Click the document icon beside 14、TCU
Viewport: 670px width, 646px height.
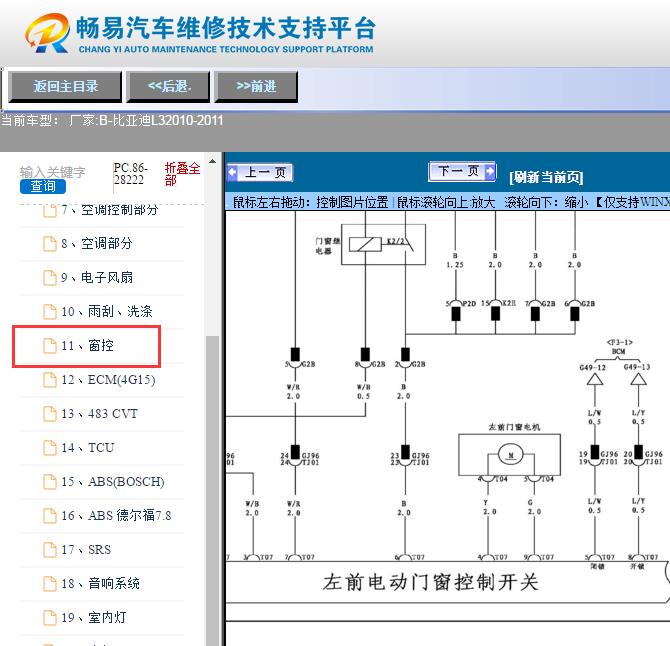(50, 447)
